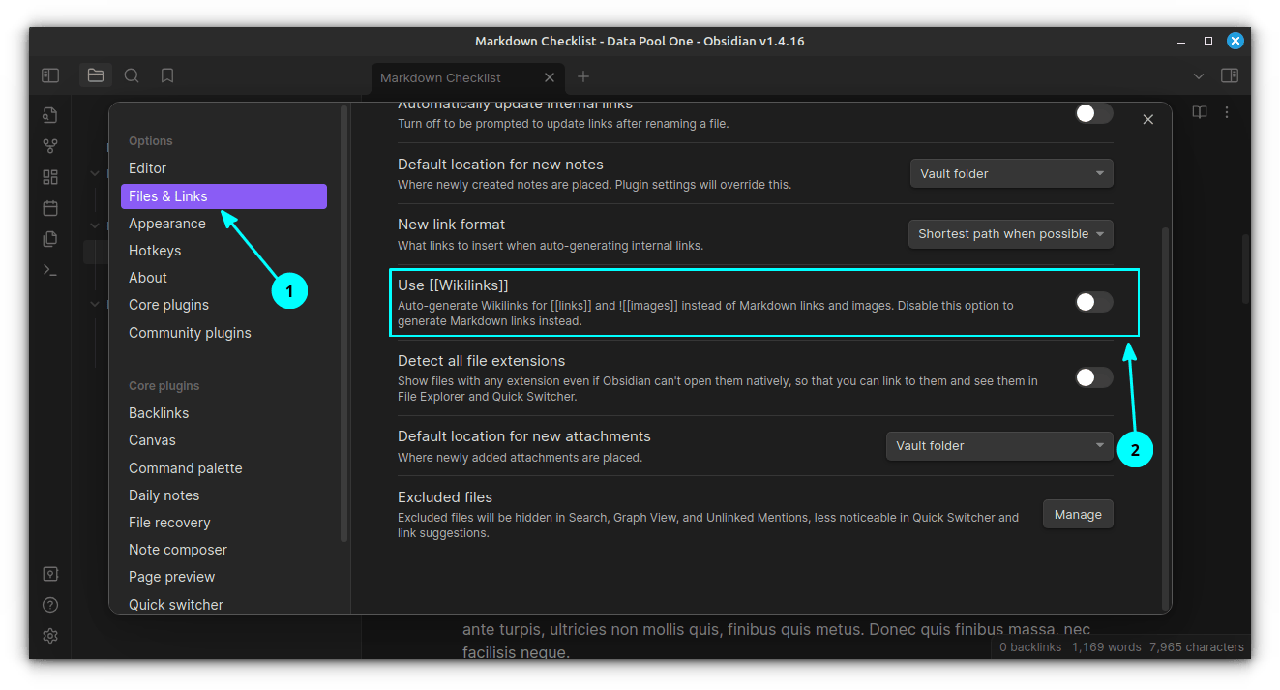Image resolution: width=1280 pixels, height=690 pixels.
Task: Open Community plugins settings section
Action: pyautogui.click(x=190, y=333)
